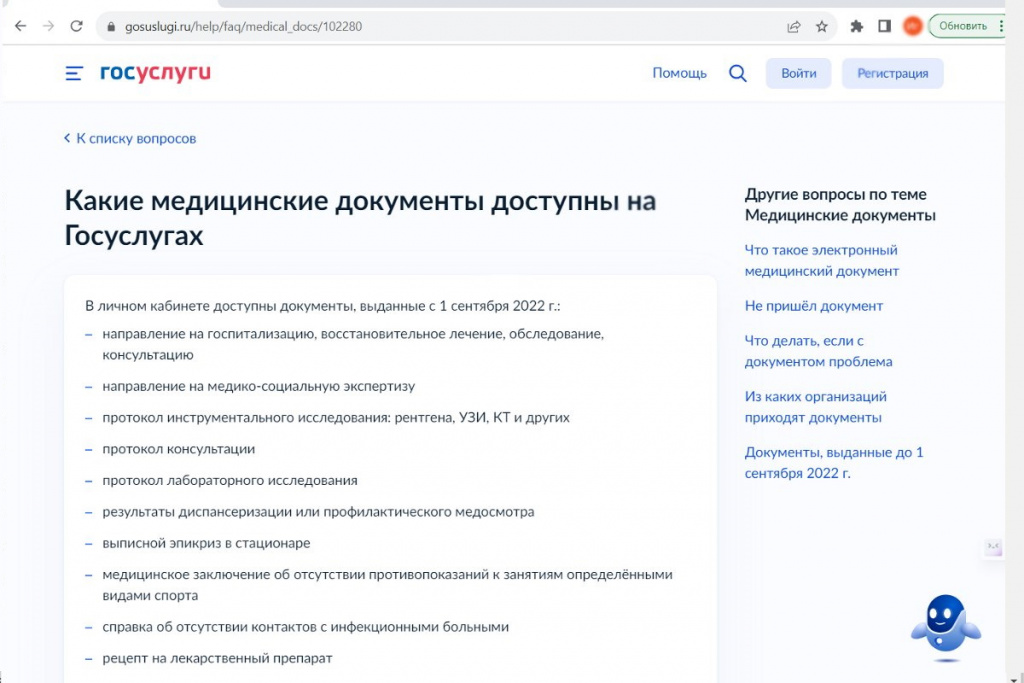
Task: Click the Помощь menu item
Action: 679,73
